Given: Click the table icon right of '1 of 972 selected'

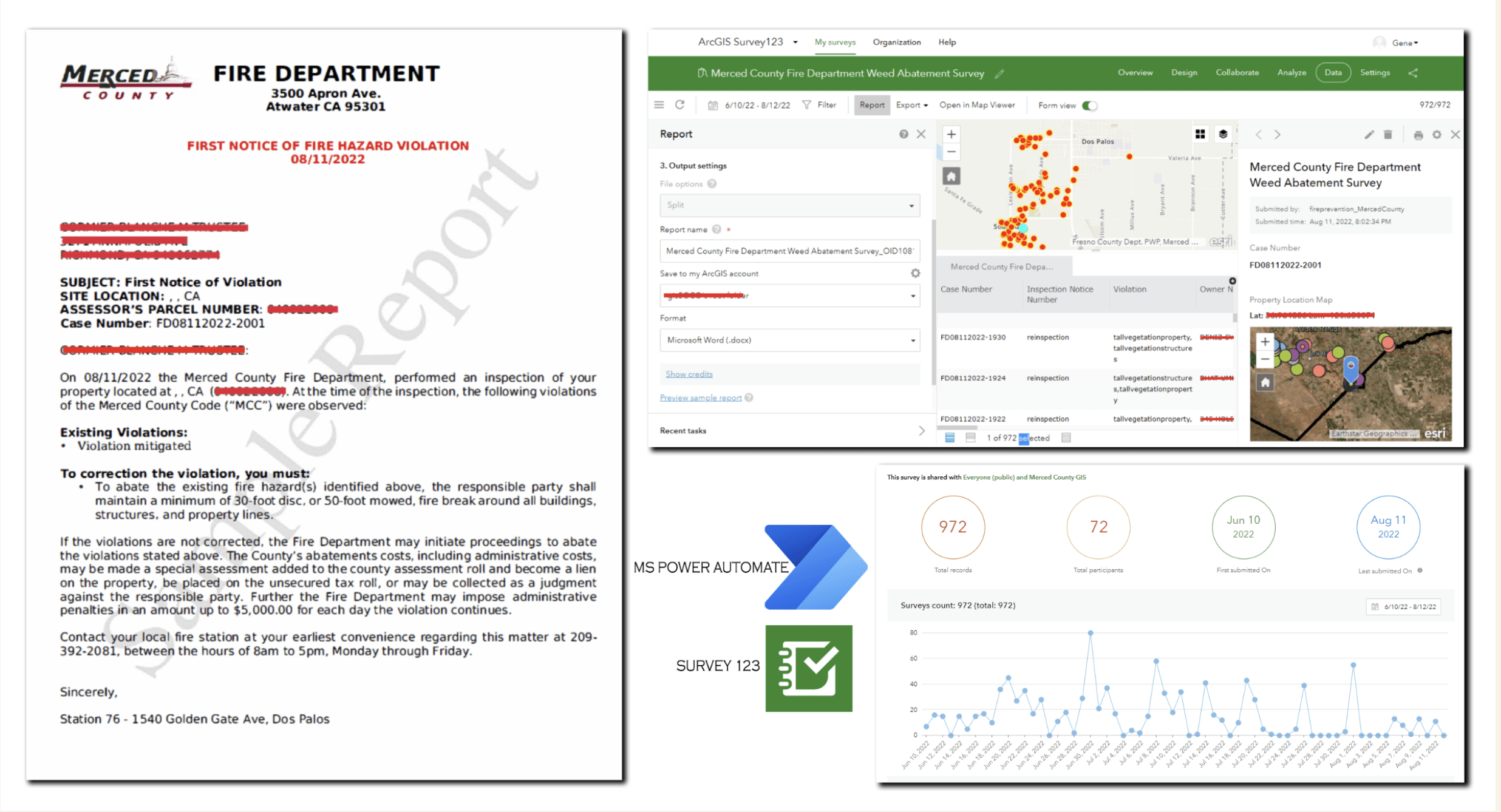Looking at the screenshot, I should (1066, 438).
